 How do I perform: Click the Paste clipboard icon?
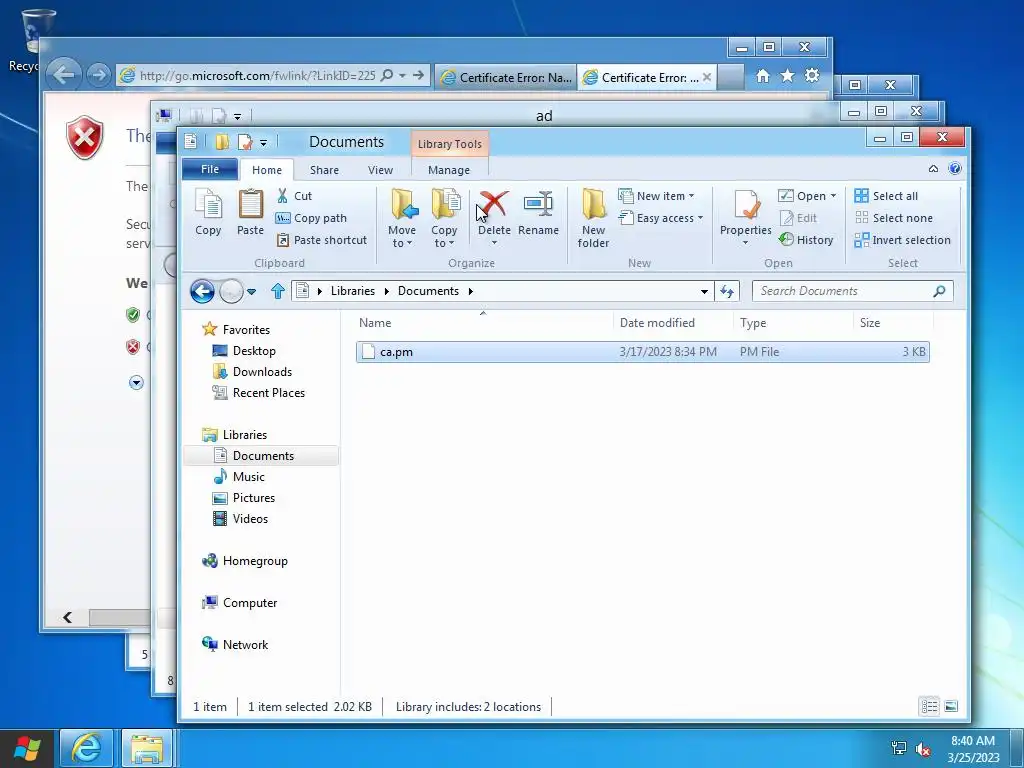250,212
